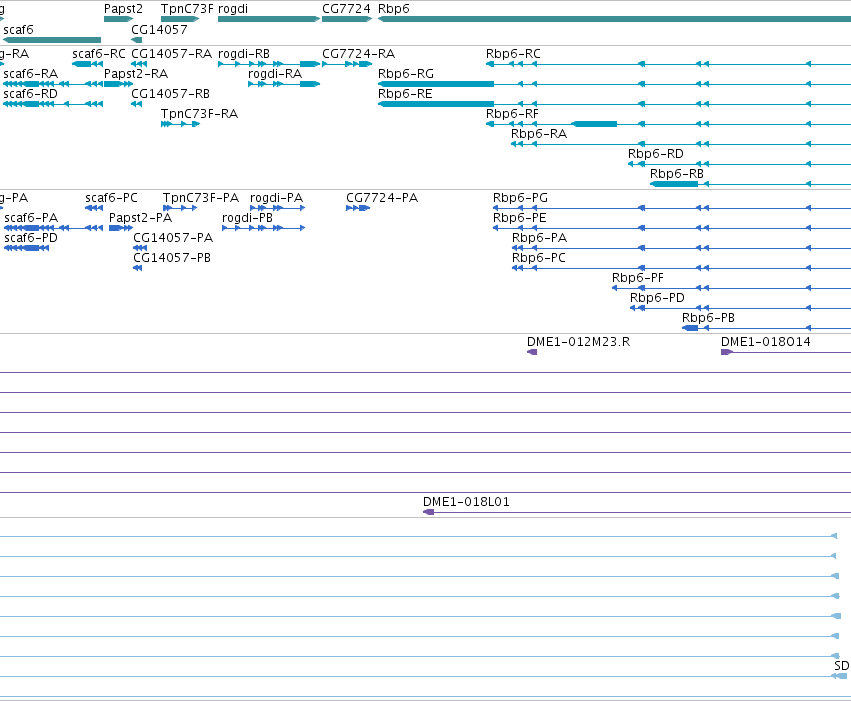The image size is (851, 701).
Task: Select the Rbp6-PB protein label
Action: (708, 318)
